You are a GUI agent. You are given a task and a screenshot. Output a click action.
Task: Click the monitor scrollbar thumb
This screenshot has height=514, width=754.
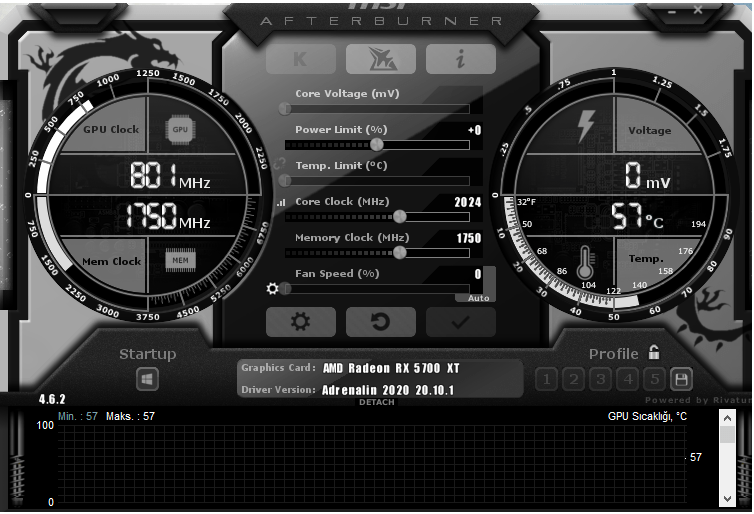coord(727,434)
